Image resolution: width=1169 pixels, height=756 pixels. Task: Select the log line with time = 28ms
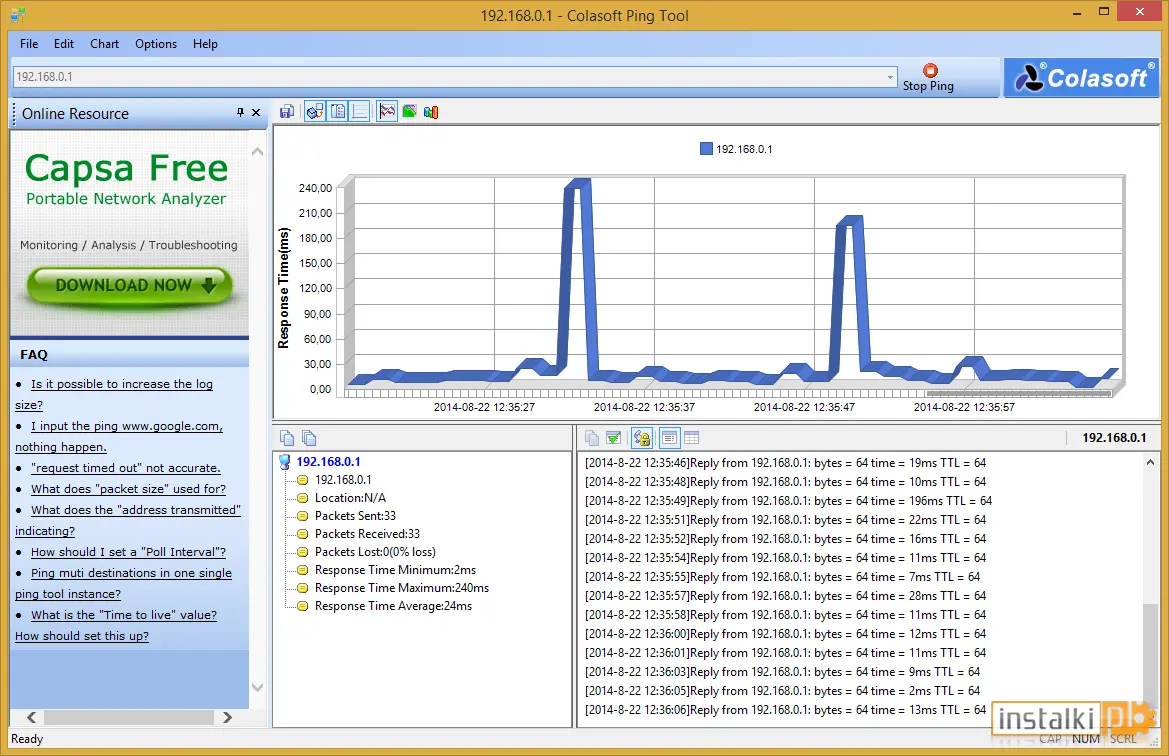pos(785,596)
